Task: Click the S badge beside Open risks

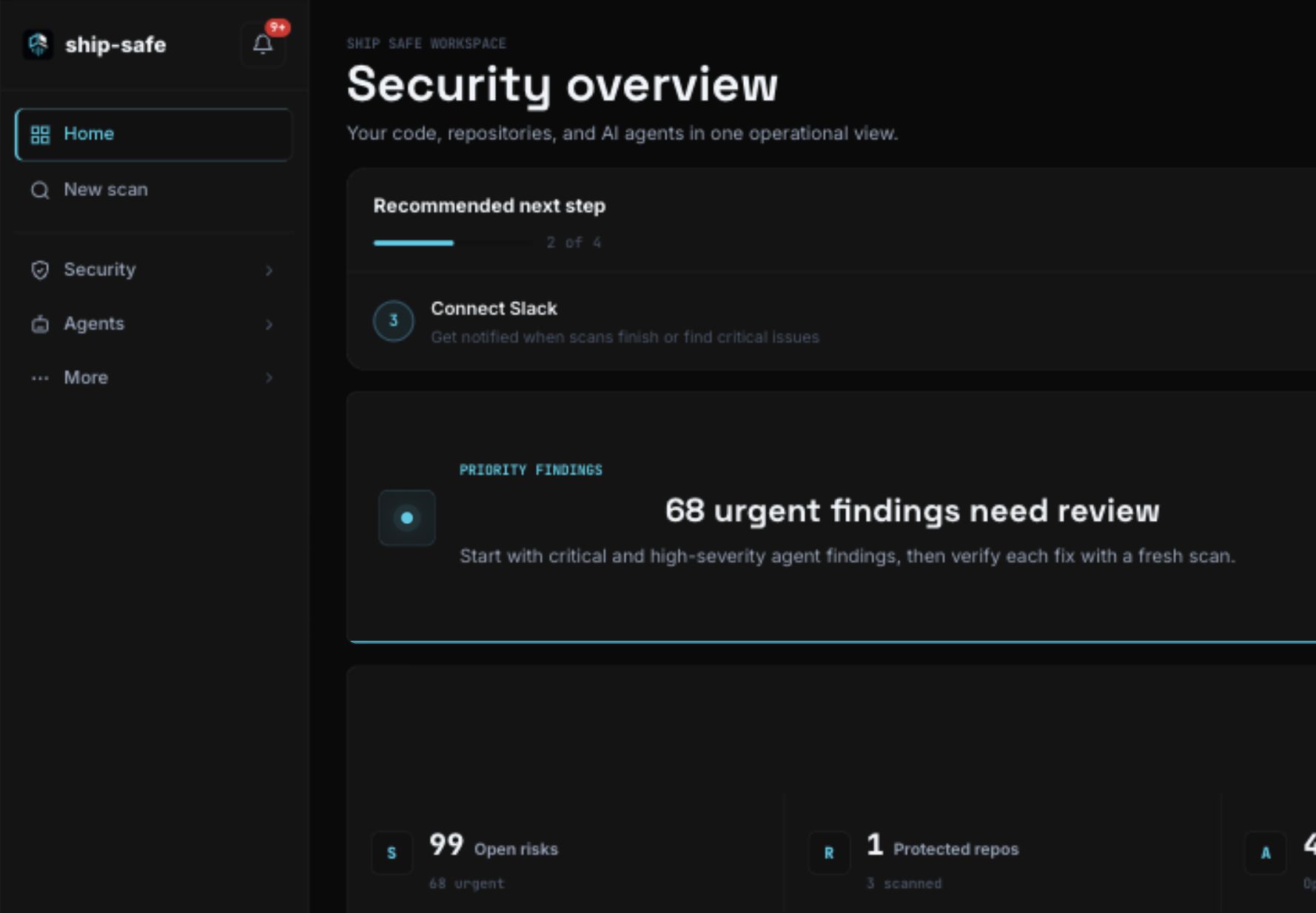Action: 392,852
